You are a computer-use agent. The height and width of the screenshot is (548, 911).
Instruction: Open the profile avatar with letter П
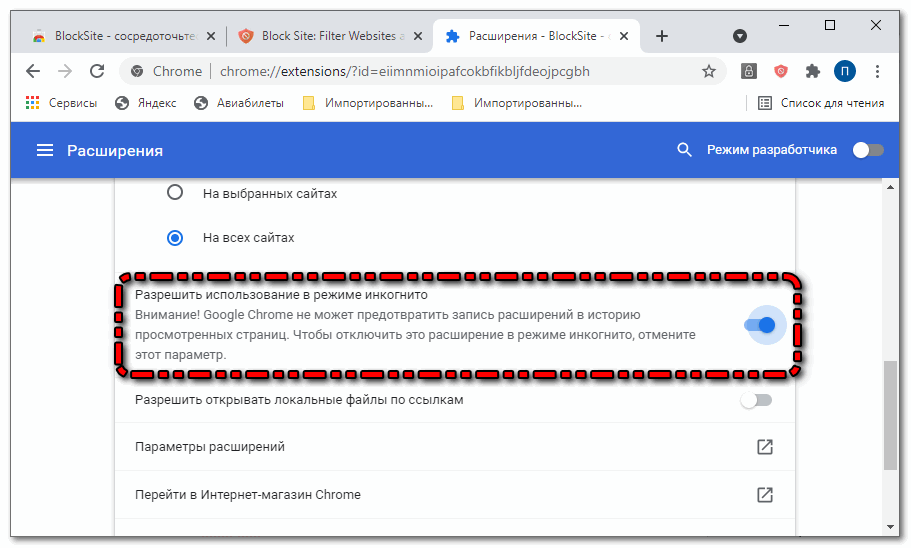(x=845, y=71)
